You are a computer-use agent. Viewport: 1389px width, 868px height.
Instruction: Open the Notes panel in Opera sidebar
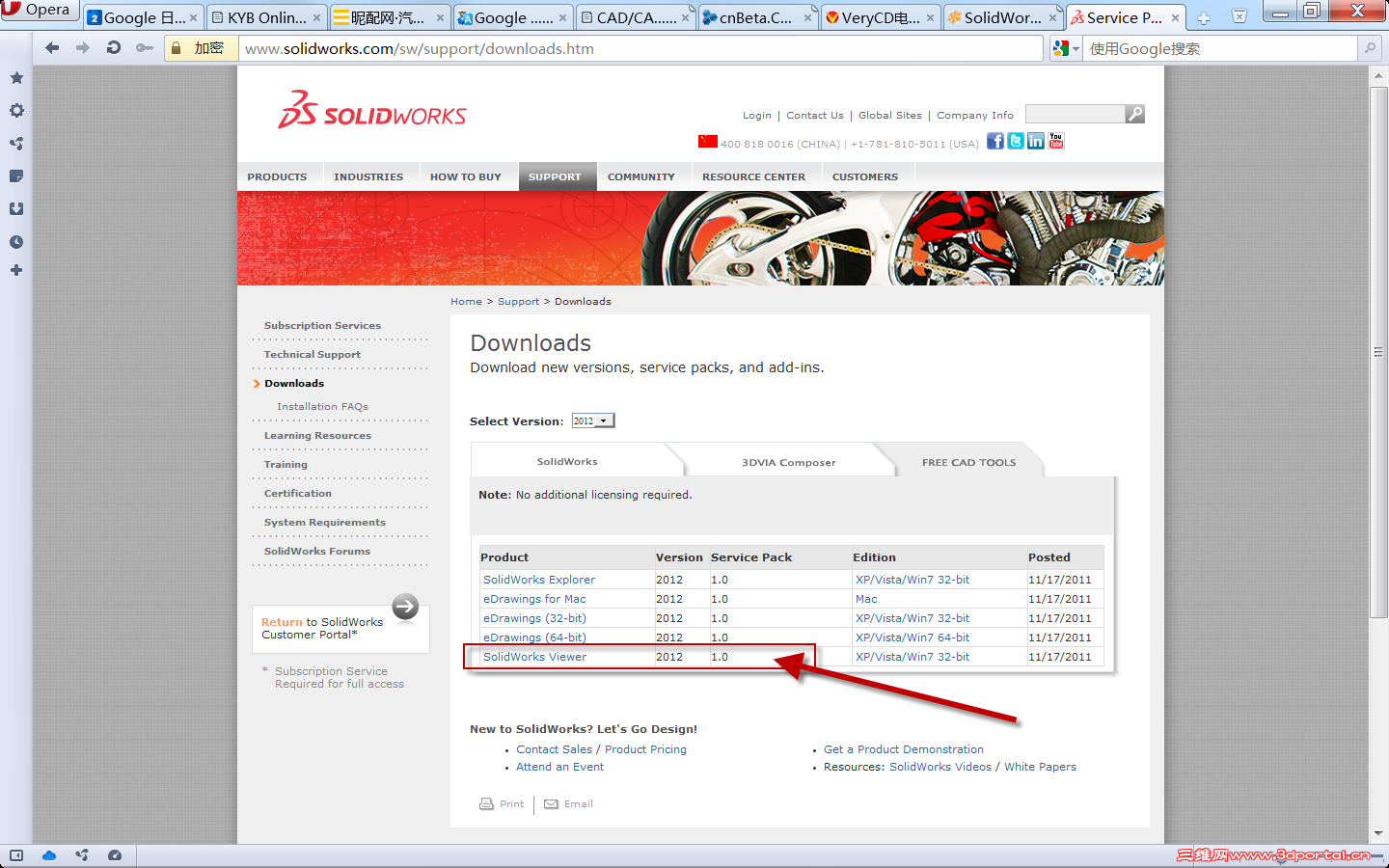click(x=16, y=176)
